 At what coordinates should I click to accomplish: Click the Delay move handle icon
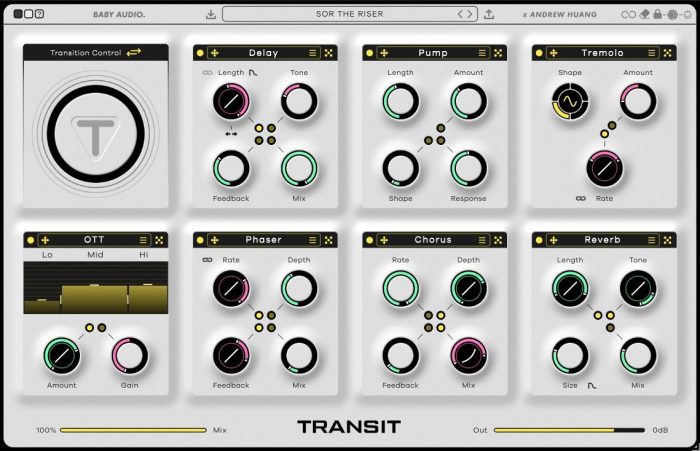coord(215,53)
